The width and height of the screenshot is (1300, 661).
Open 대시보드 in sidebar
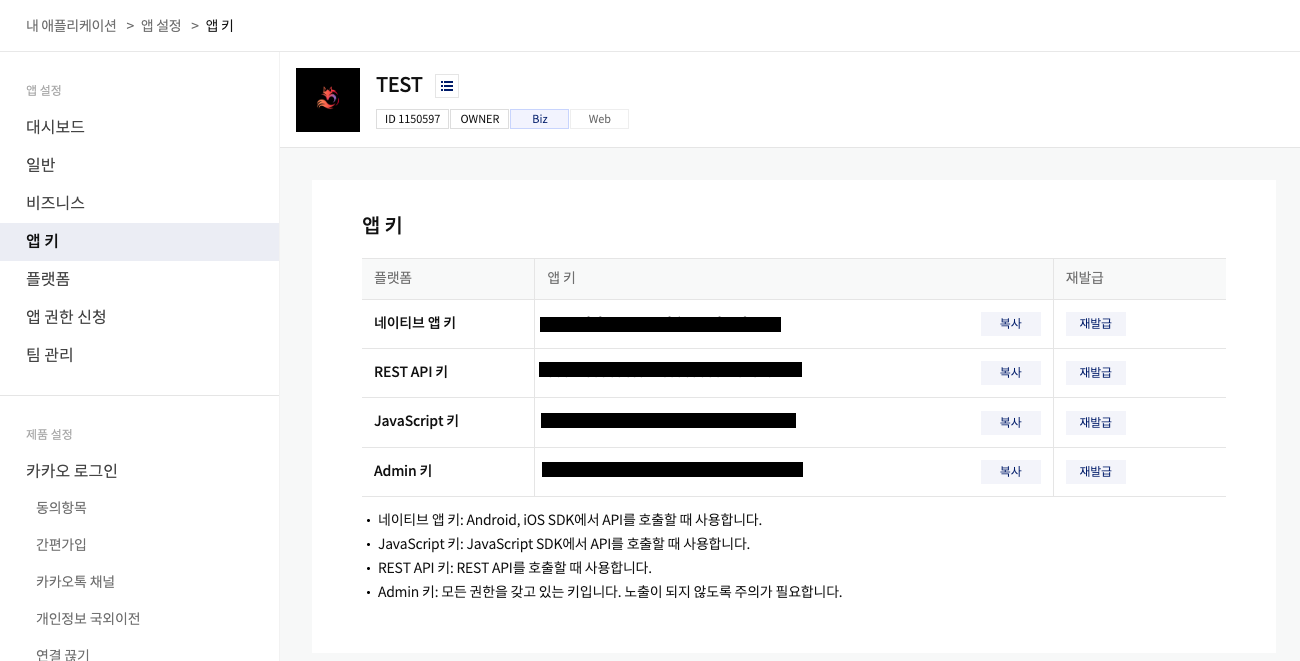click(139, 127)
